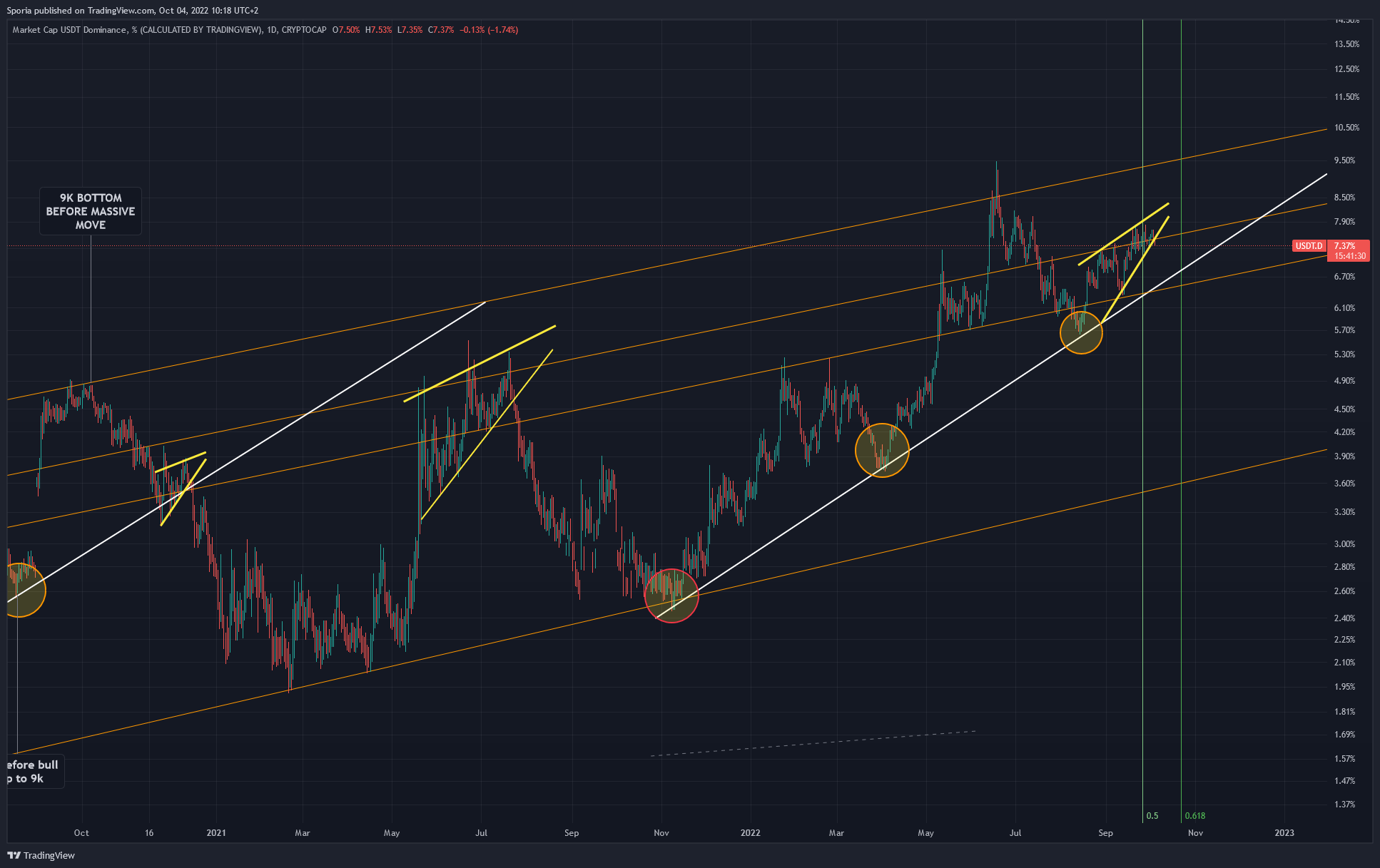Click the 3.30% price axis label
The width and height of the screenshot is (1380, 868).
click(1345, 512)
